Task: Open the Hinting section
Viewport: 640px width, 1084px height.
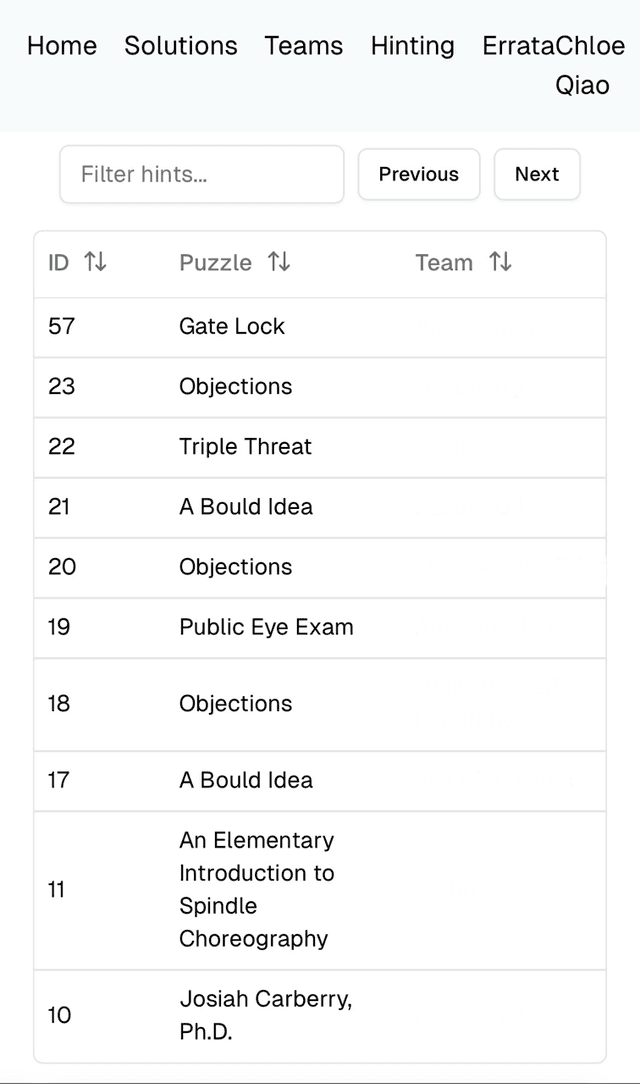Action: (412, 46)
